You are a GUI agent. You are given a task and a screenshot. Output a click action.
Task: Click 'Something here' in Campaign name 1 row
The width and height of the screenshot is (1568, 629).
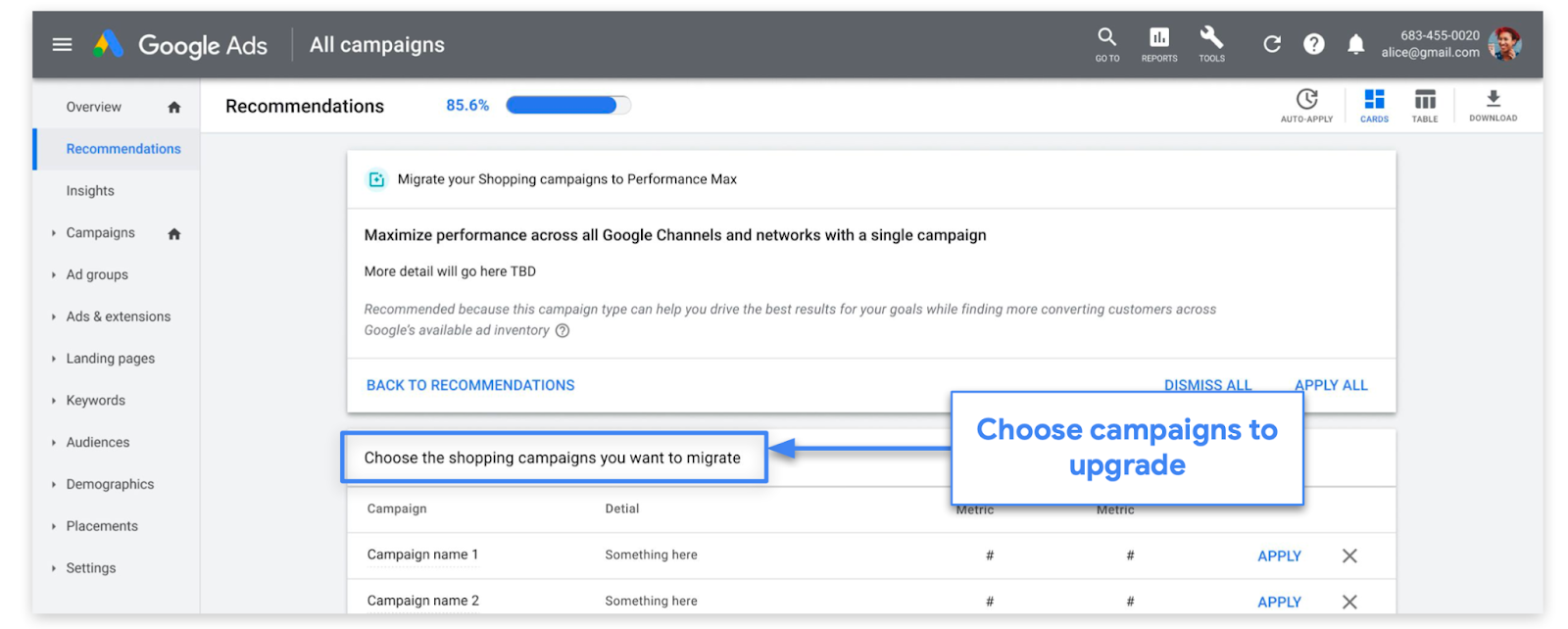tap(651, 556)
